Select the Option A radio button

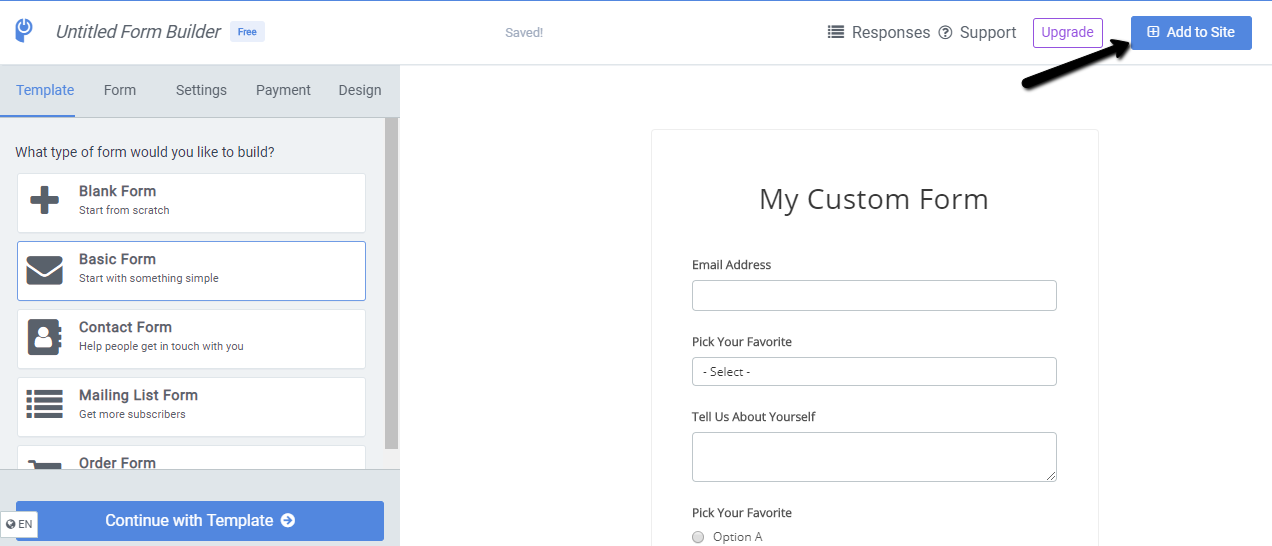[x=698, y=537]
